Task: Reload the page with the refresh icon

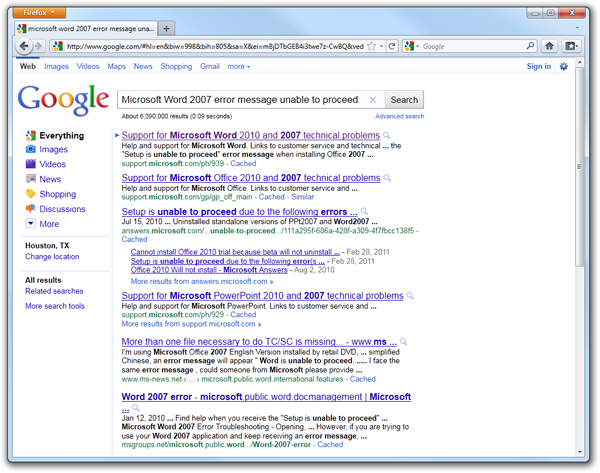Action: 392,46
